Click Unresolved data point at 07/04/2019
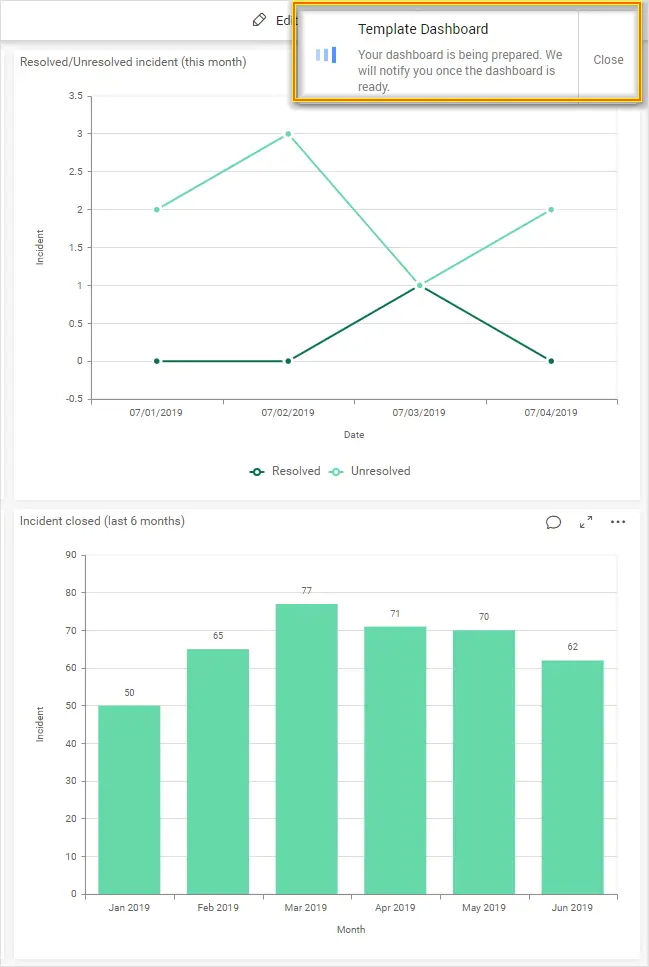The height and width of the screenshot is (967, 649). 551,210
